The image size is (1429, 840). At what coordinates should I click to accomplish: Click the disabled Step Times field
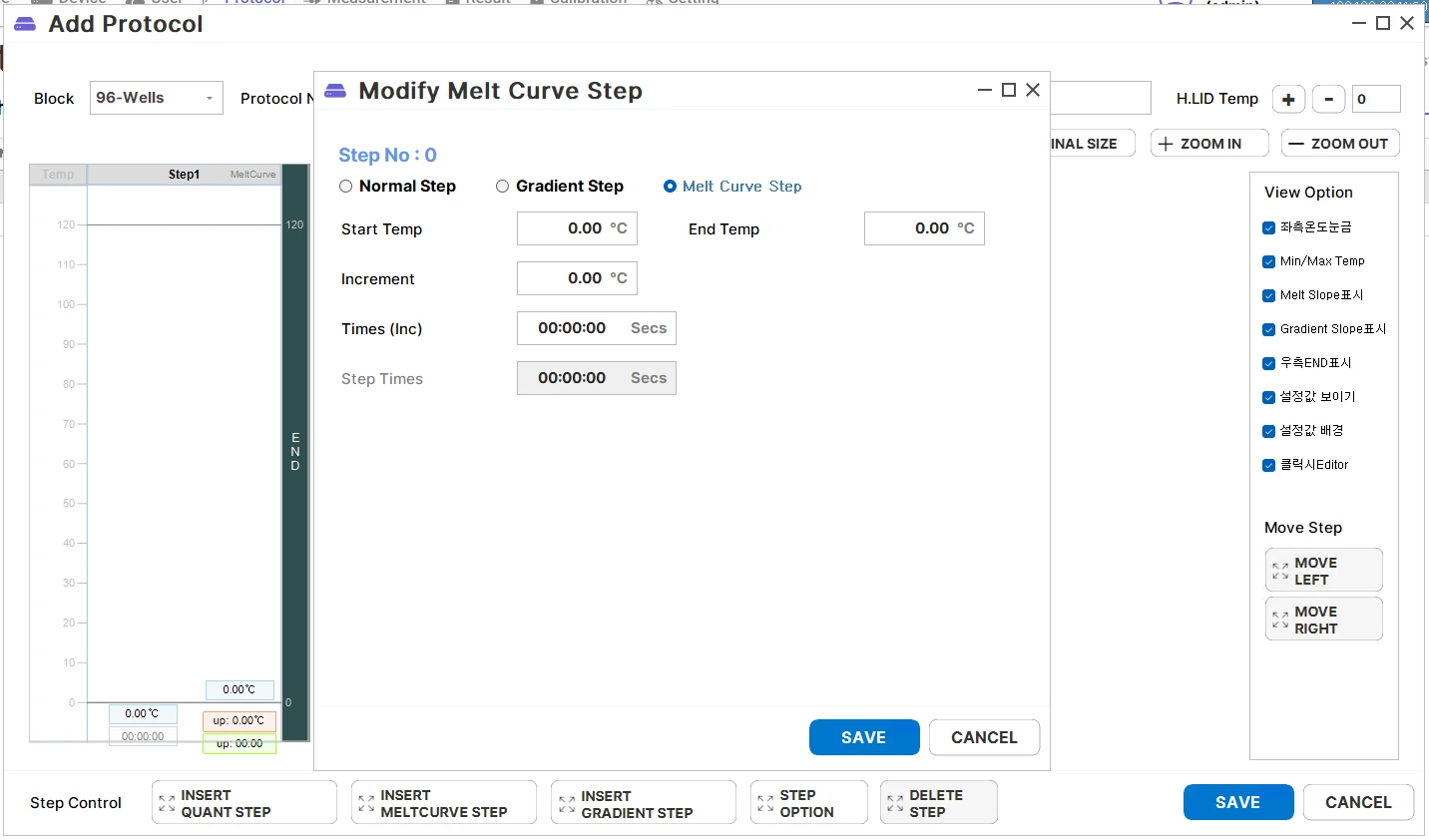pos(597,378)
